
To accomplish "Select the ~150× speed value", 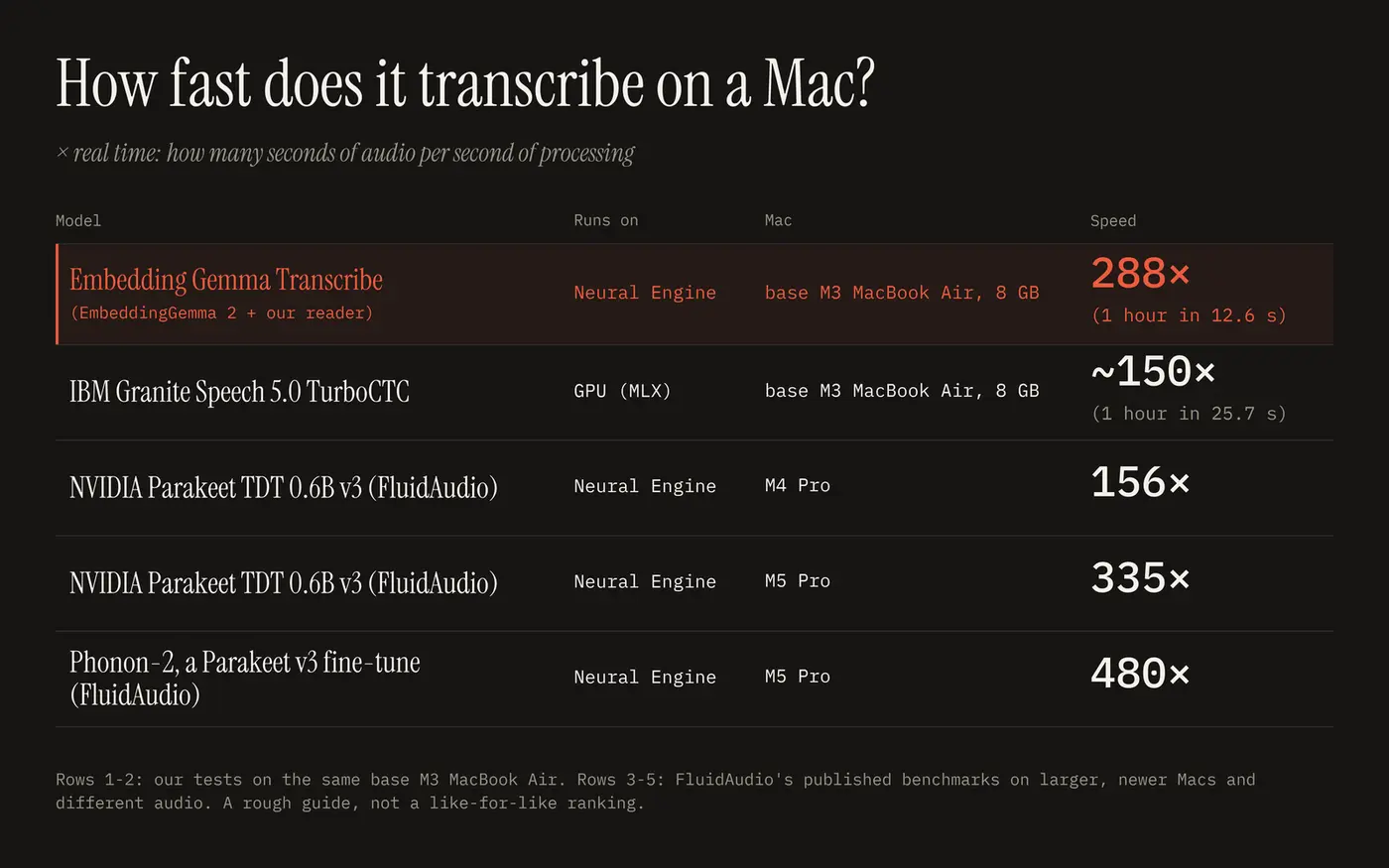I will pyautogui.click(x=1153, y=372).
